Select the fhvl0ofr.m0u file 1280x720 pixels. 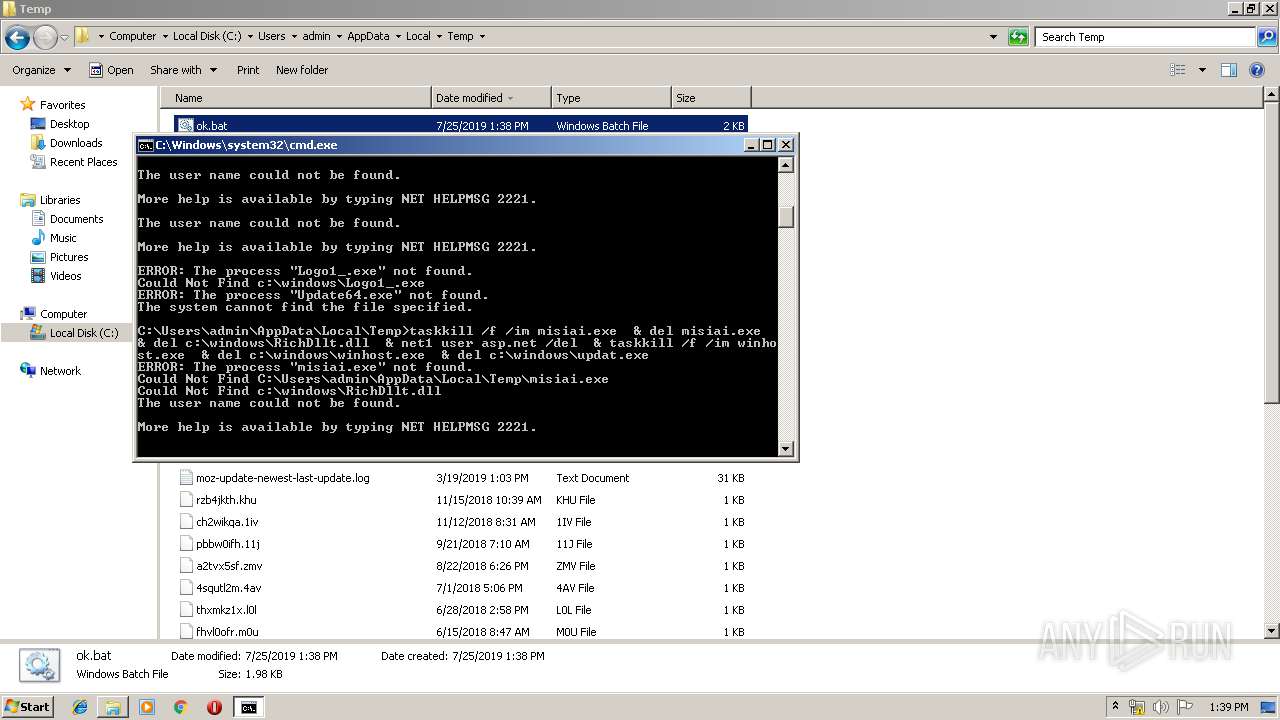click(461, 632)
